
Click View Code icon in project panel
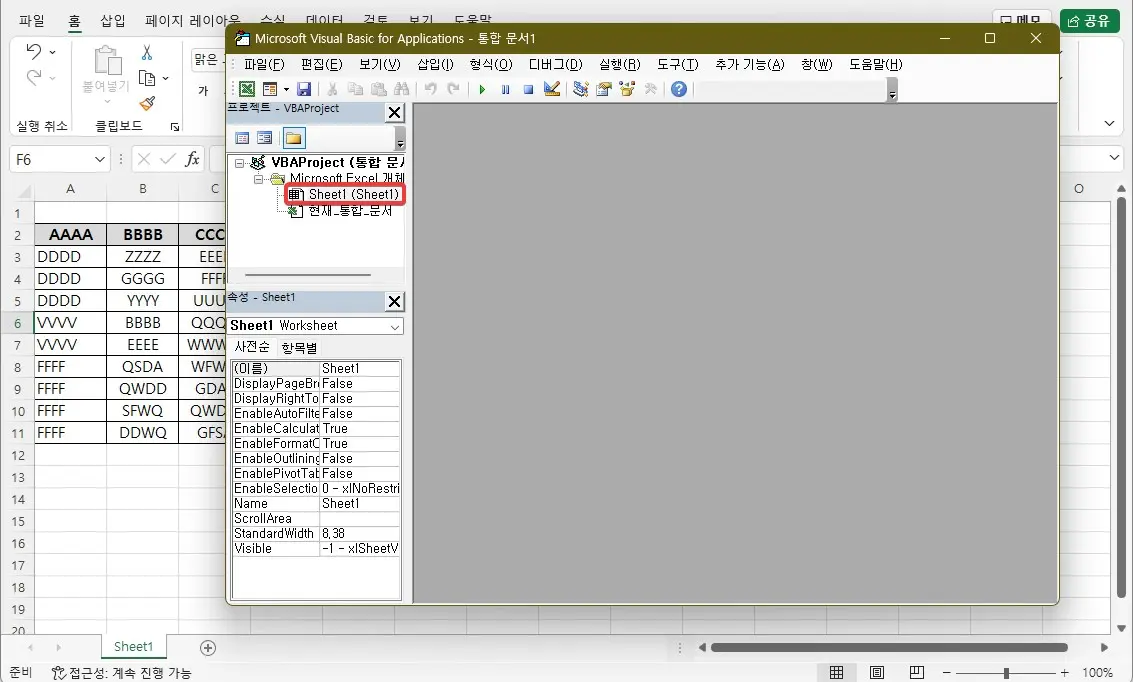(x=243, y=137)
